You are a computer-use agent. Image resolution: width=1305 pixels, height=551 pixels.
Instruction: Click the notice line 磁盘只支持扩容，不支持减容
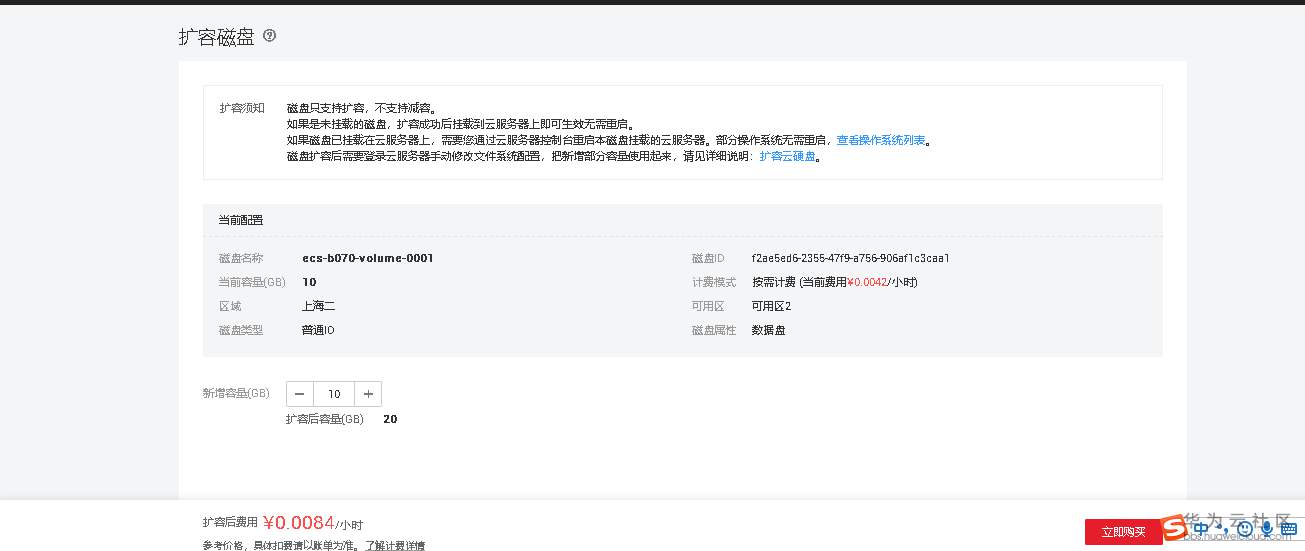361,108
